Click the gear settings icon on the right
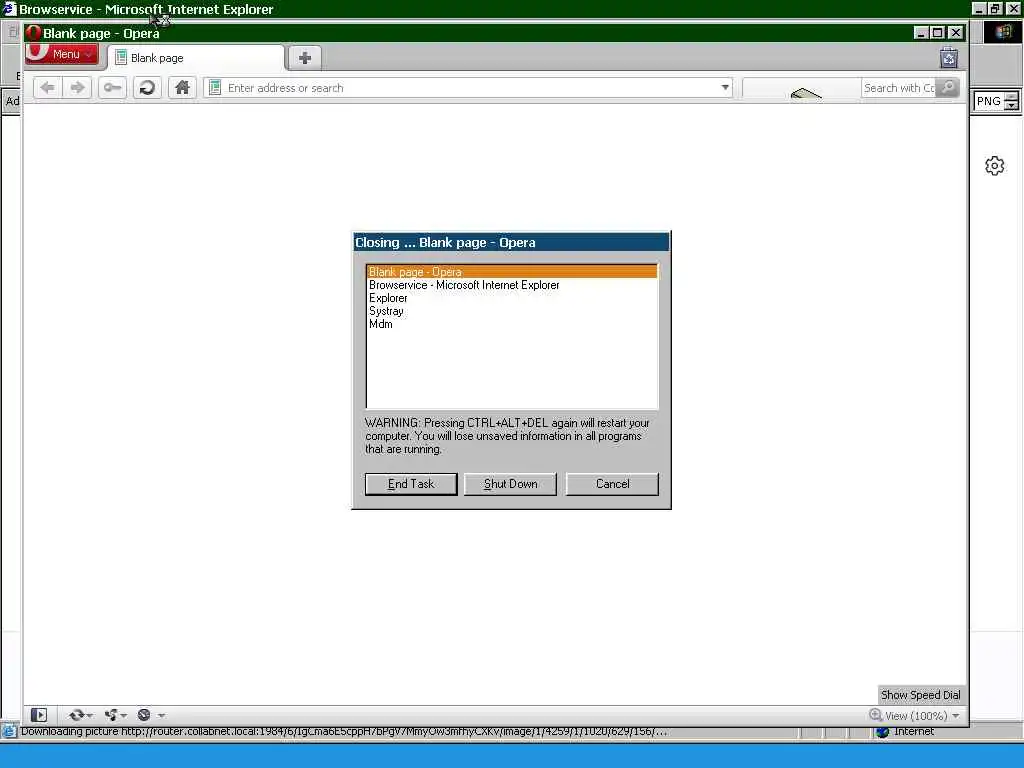1024x768 pixels. pos(995,166)
